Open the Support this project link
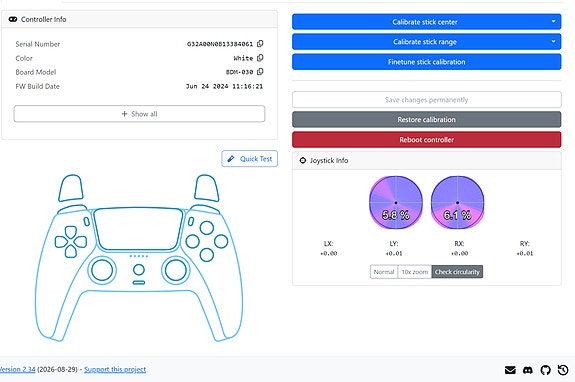This screenshot has width=575, height=382. (115, 369)
